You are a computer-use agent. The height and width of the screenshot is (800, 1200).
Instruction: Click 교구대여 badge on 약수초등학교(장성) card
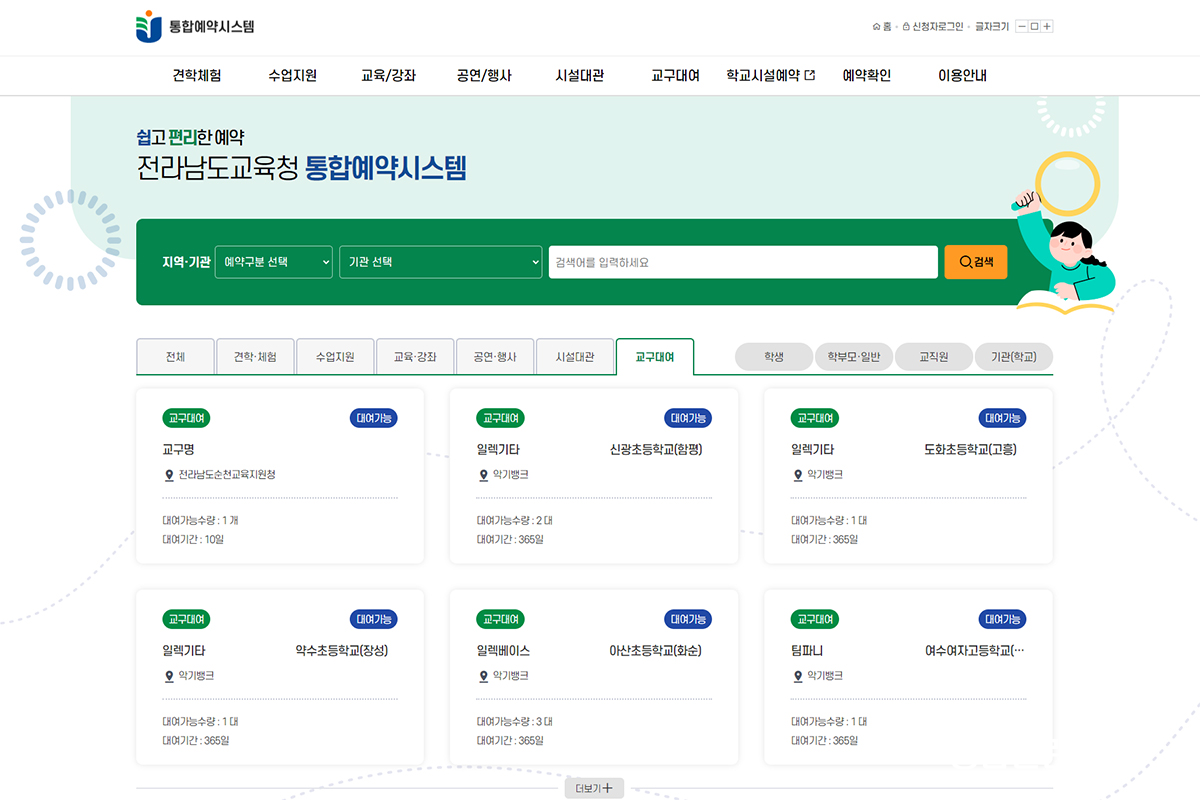[186, 619]
